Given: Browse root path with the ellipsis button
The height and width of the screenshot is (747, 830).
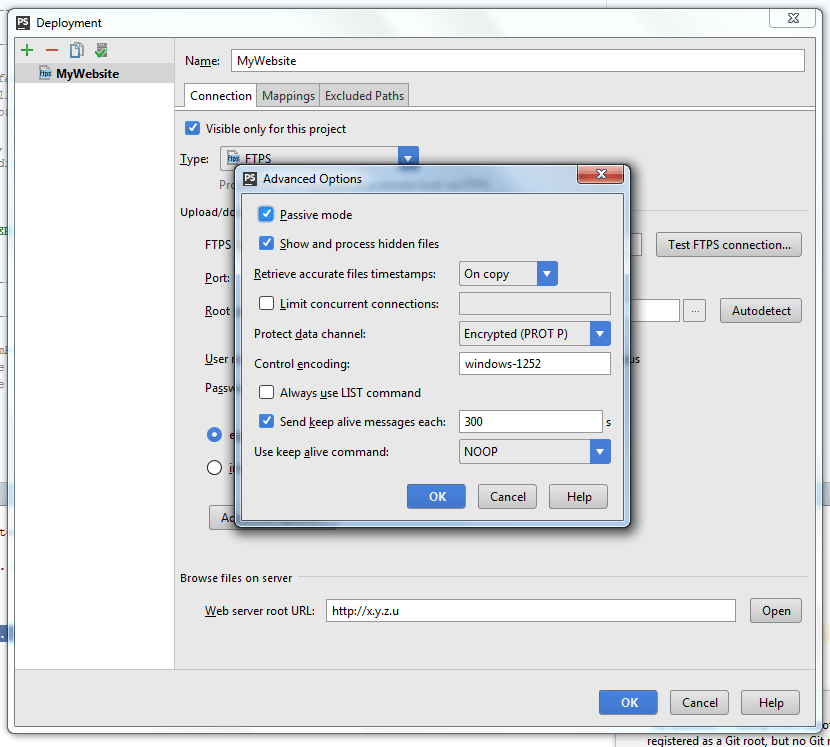Looking at the screenshot, I should 694,311.
